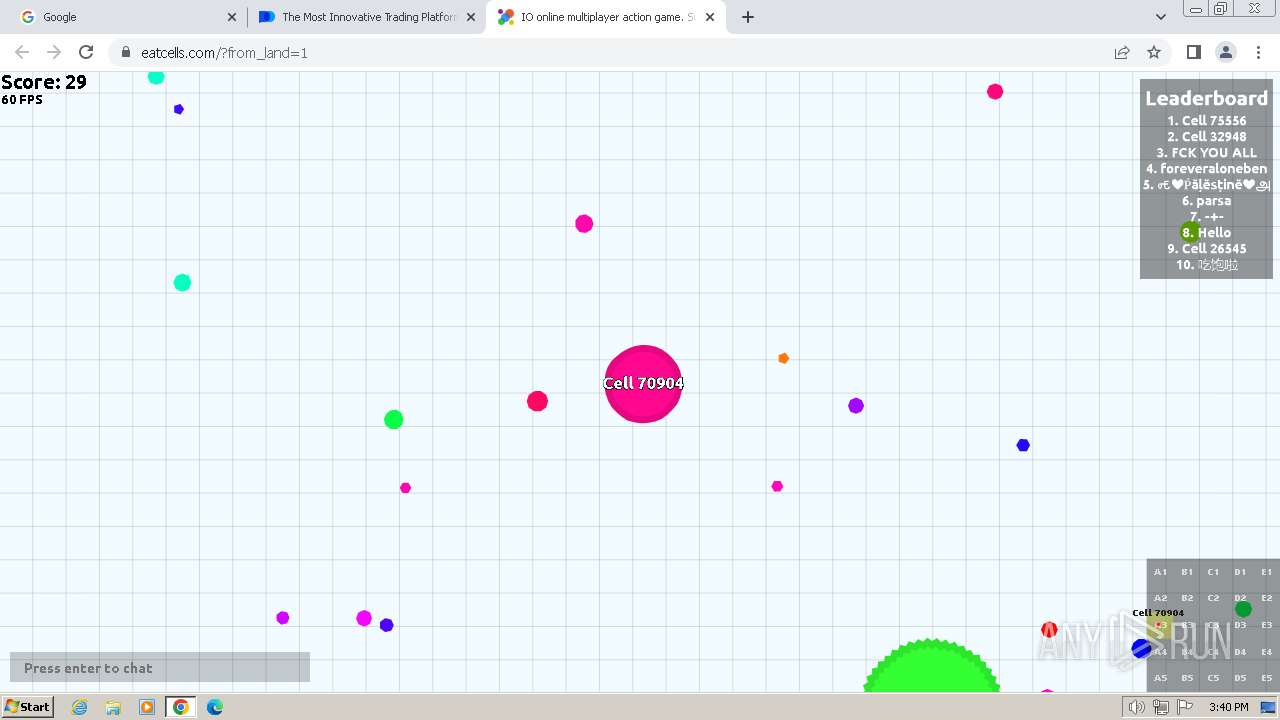Screen dimensions: 1280x720
Task: Click the Leaderboard title
Action: [x=1206, y=98]
